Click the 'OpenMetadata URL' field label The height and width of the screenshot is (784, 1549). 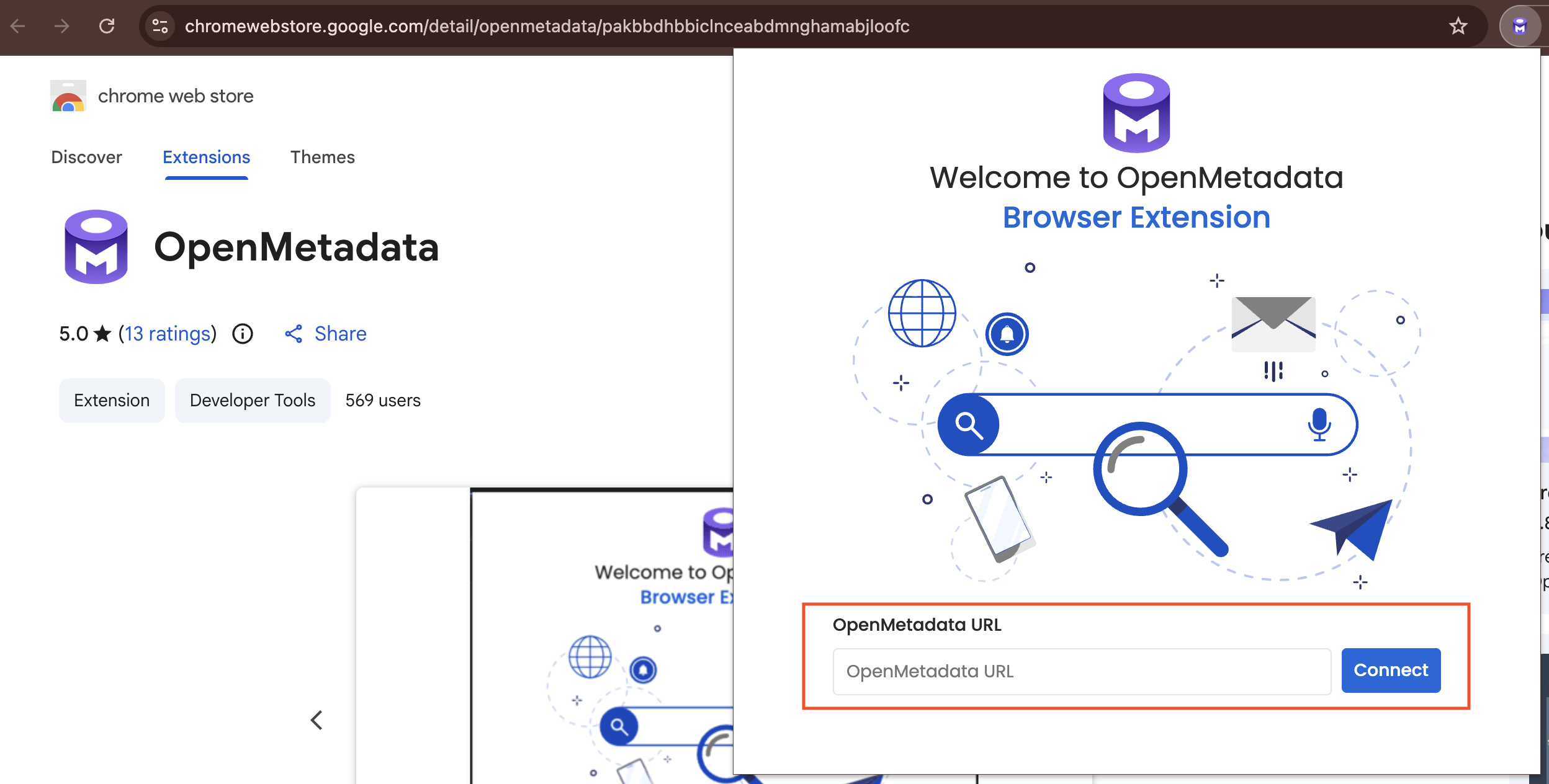click(x=917, y=625)
